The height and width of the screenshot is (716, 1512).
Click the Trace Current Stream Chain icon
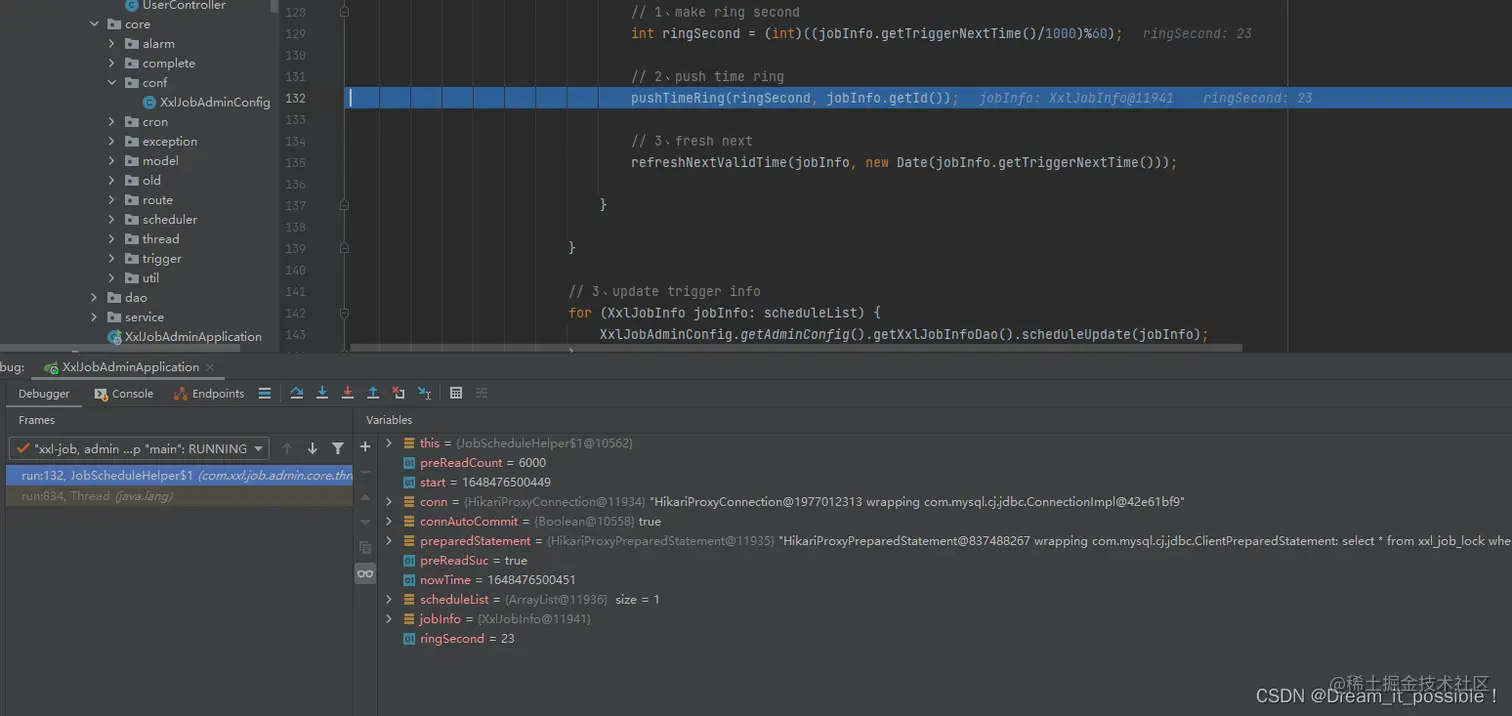[481, 393]
